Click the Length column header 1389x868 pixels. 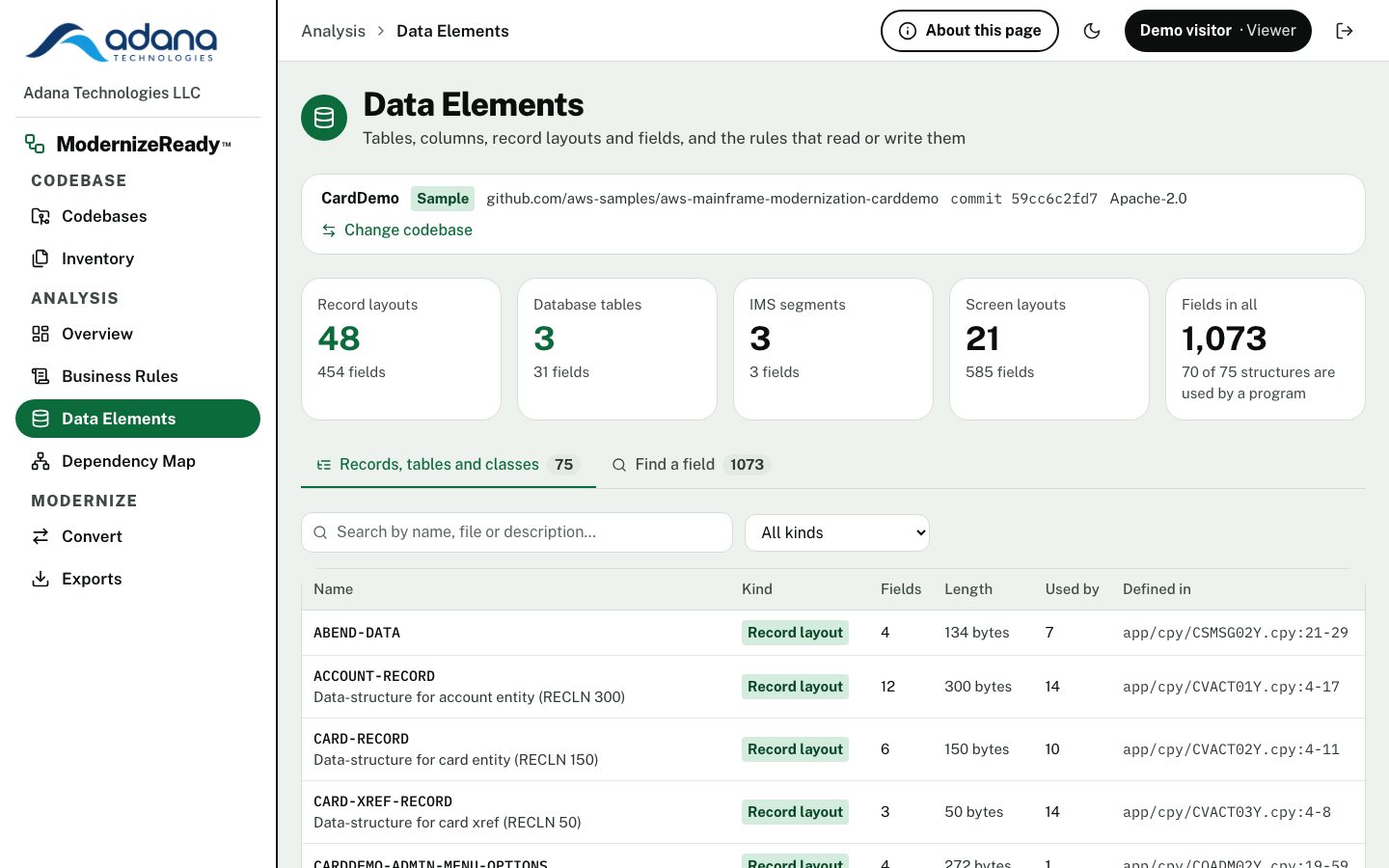[x=968, y=589]
